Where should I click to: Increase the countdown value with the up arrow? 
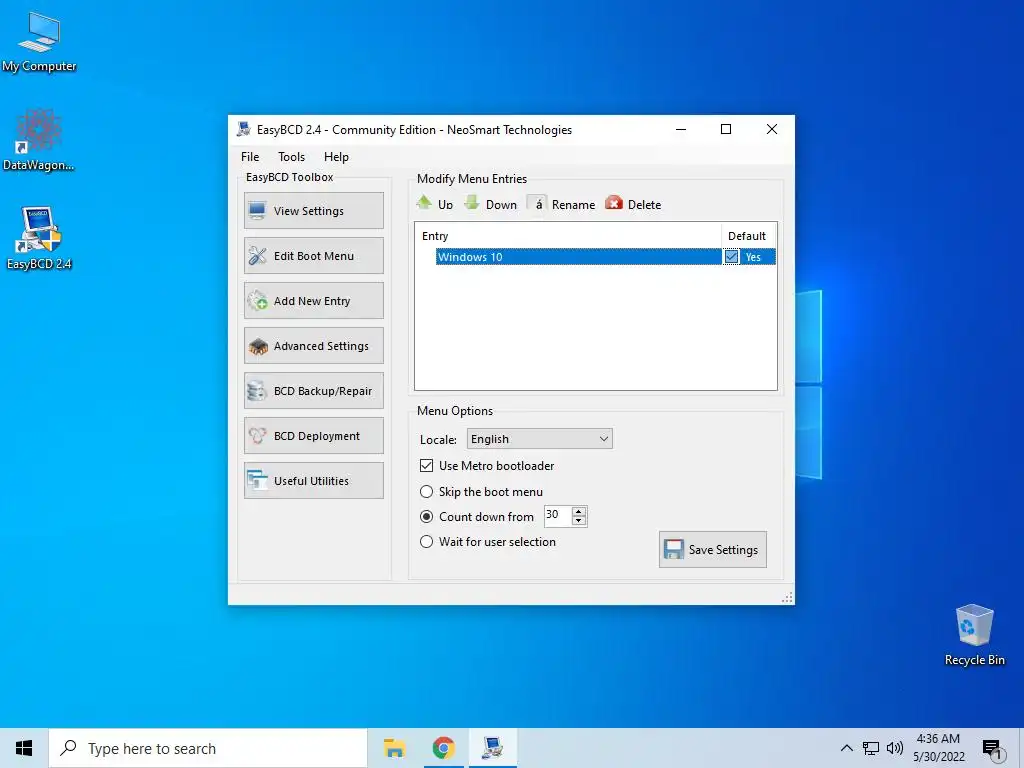pyautogui.click(x=579, y=511)
